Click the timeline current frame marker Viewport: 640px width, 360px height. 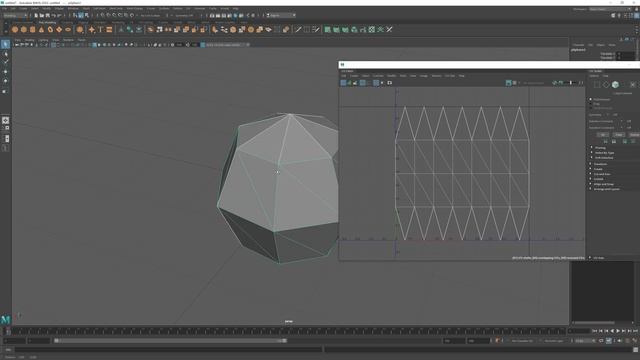[8, 331]
